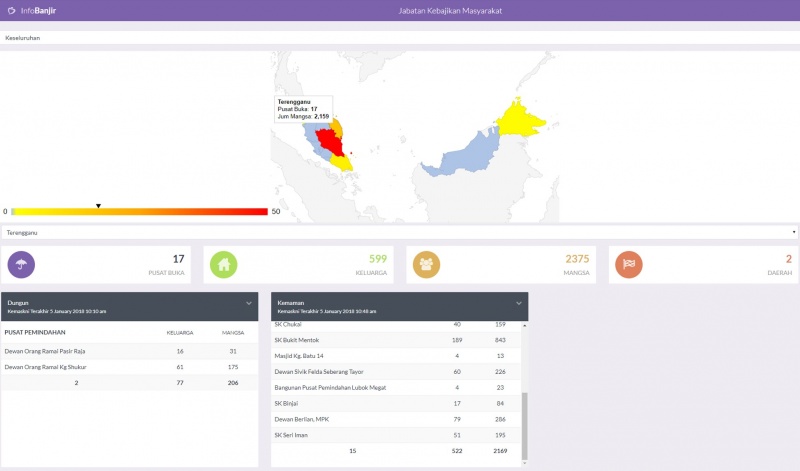
Task: Click the yellow-to-red gradient legend bar
Action: tap(139, 211)
